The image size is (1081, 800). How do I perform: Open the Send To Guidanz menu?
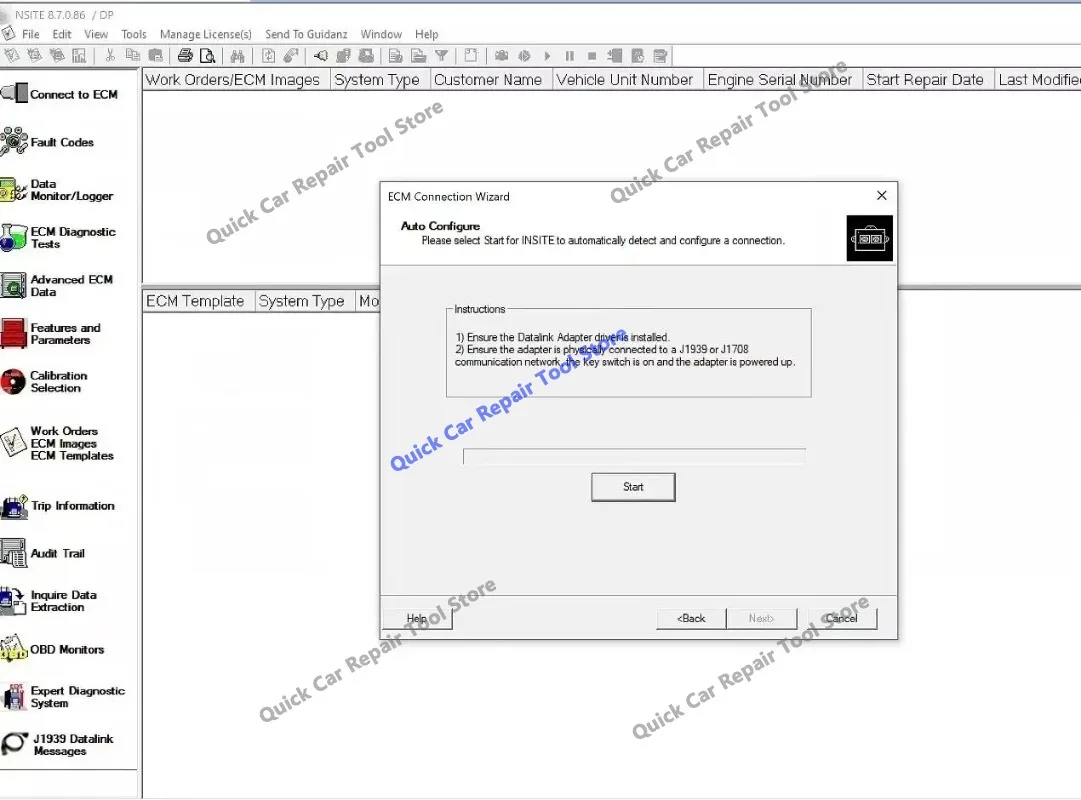coord(306,34)
